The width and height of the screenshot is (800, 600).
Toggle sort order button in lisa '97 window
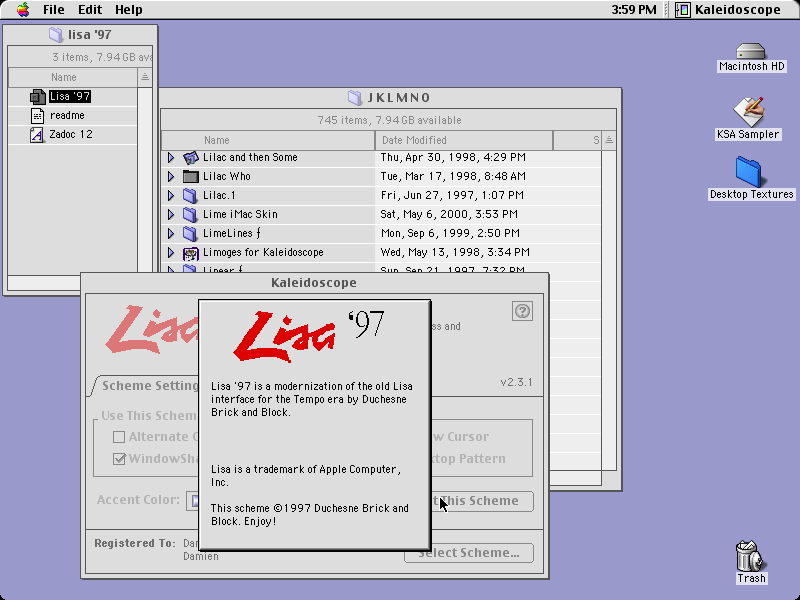point(145,78)
